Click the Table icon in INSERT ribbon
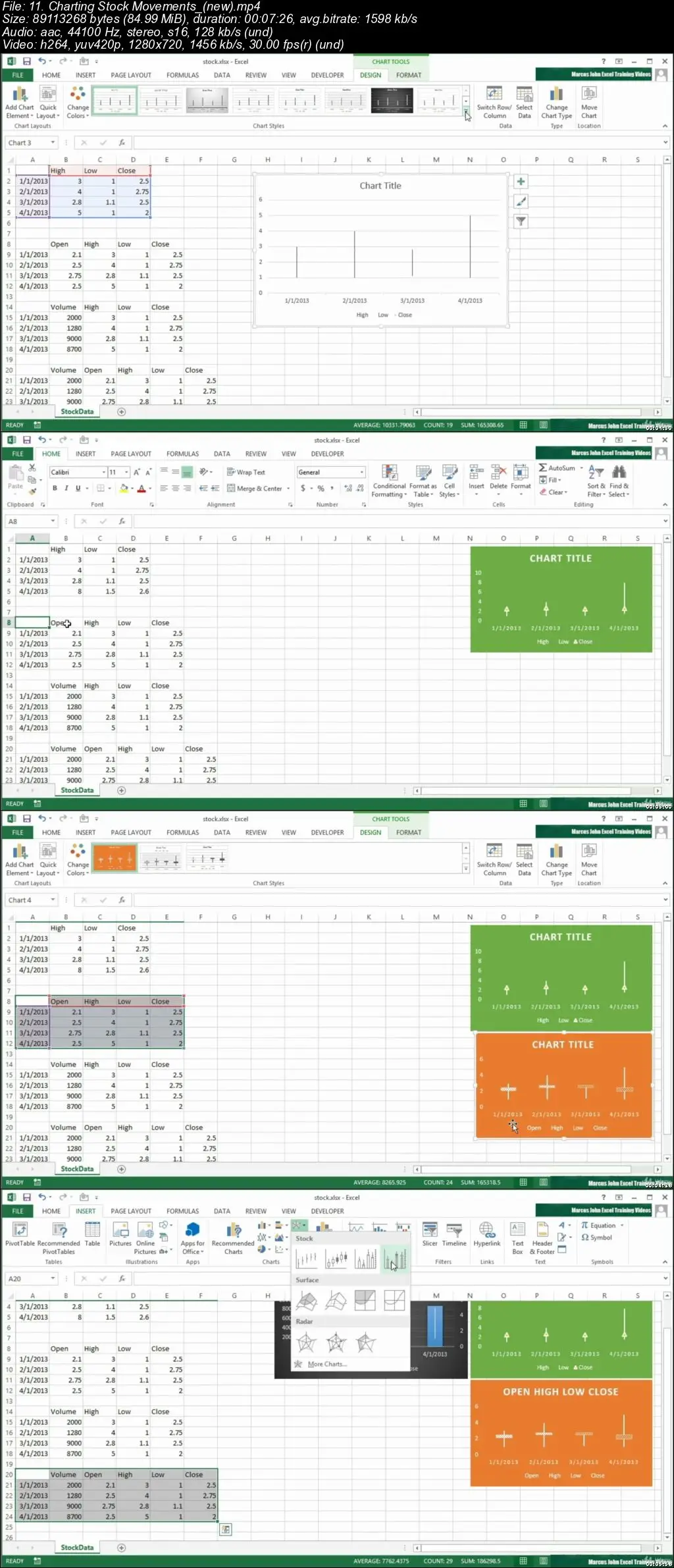Screen dimensions: 674x1568 click(93, 1230)
